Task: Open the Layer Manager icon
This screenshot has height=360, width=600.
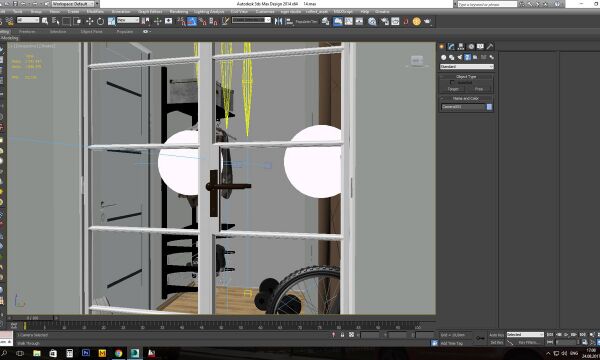Action: click(325, 21)
